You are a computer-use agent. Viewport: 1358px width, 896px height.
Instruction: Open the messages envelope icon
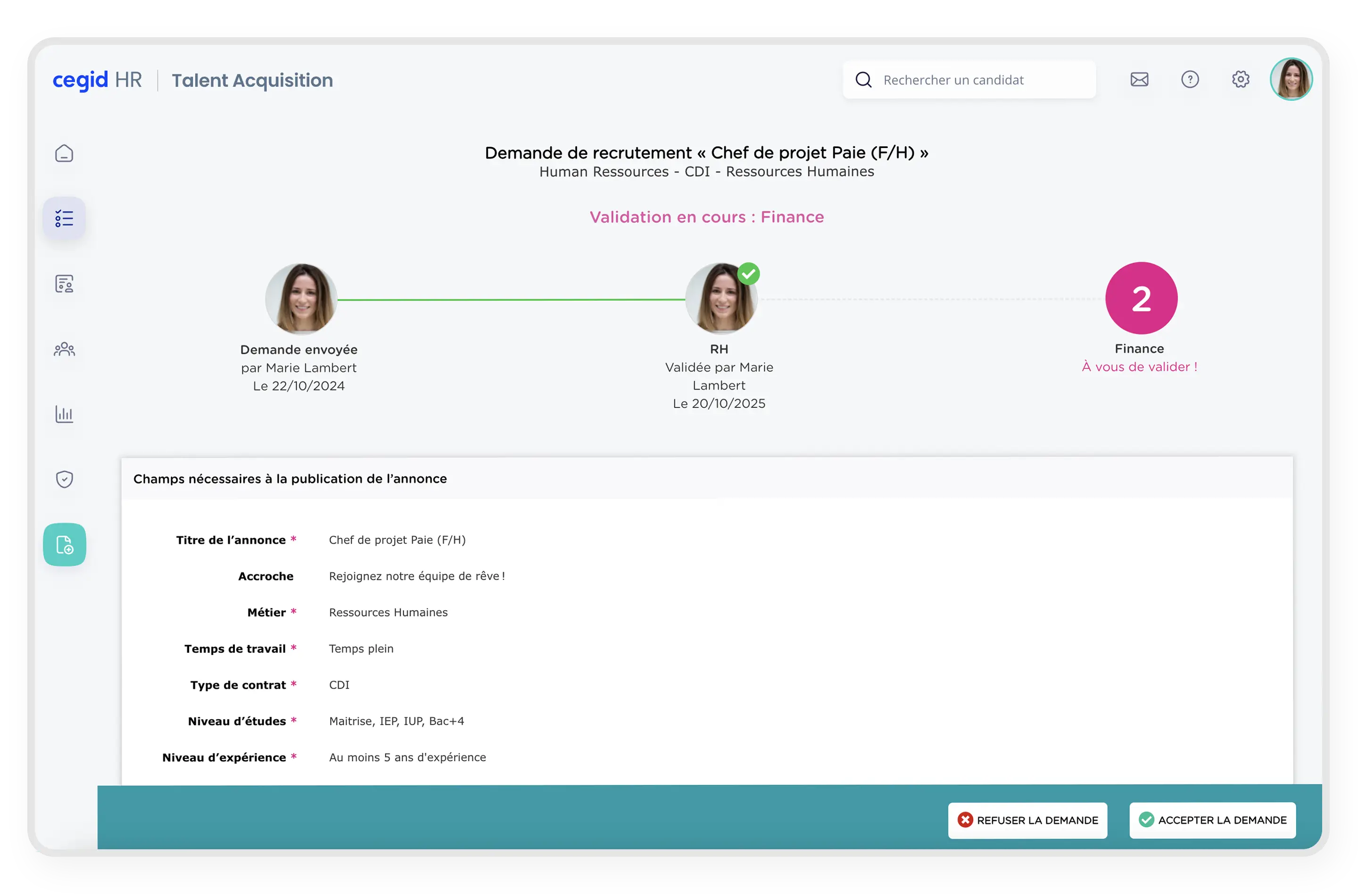click(1139, 79)
